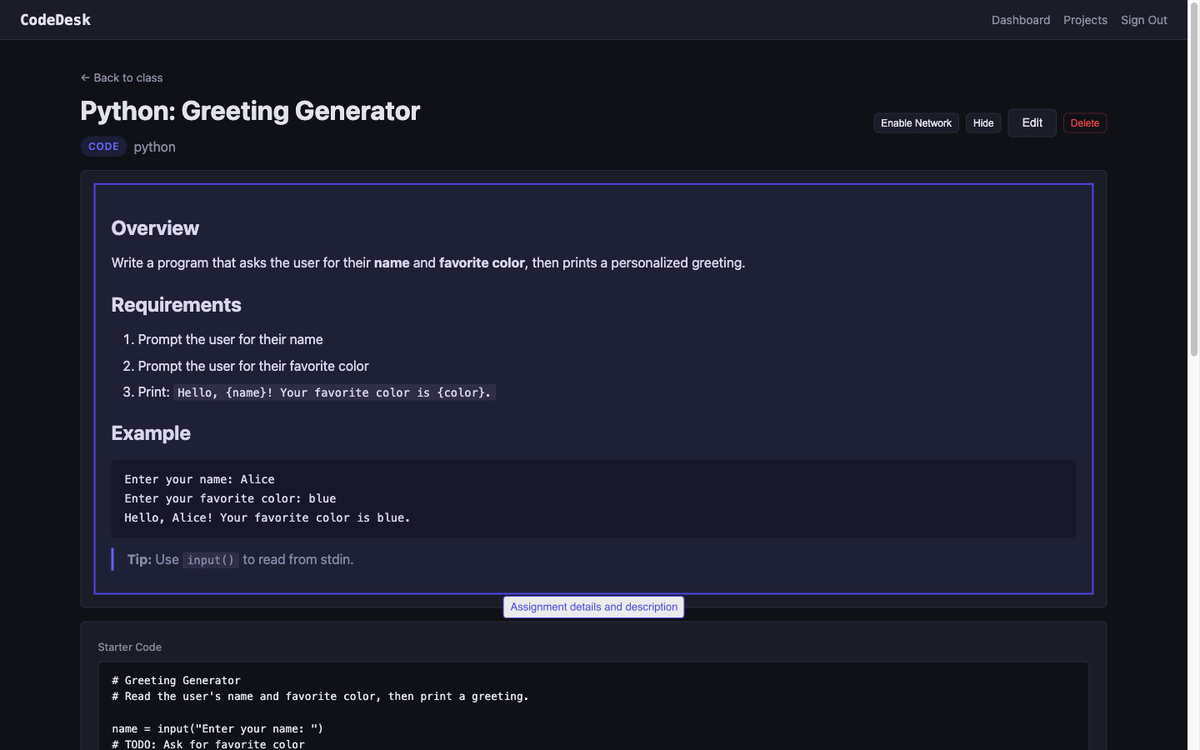Click the Assignment details and description label
Viewport: 1200px width, 750px height.
coord(593,607)
